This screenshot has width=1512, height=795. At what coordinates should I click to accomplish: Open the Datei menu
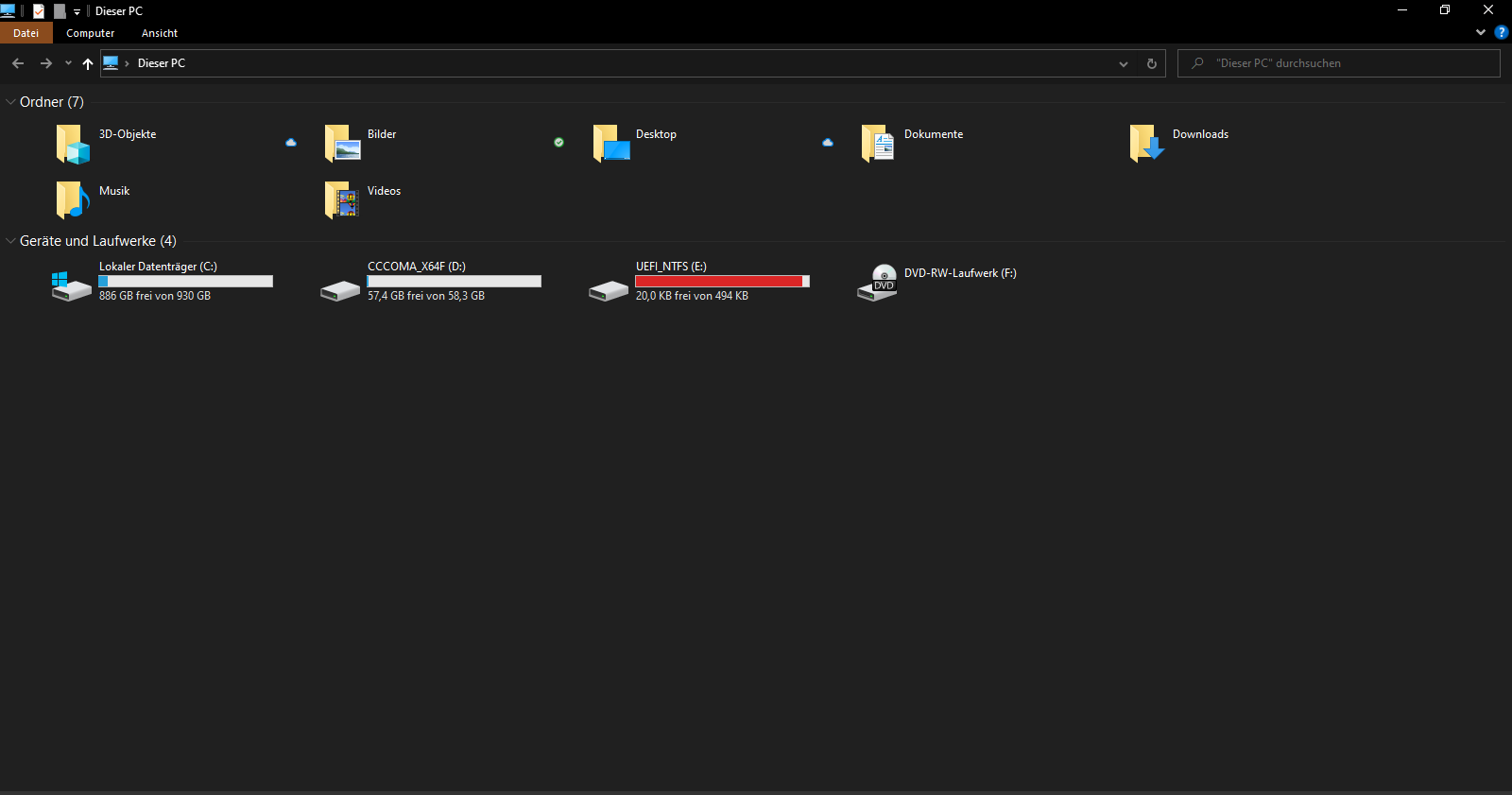point(26,33)
